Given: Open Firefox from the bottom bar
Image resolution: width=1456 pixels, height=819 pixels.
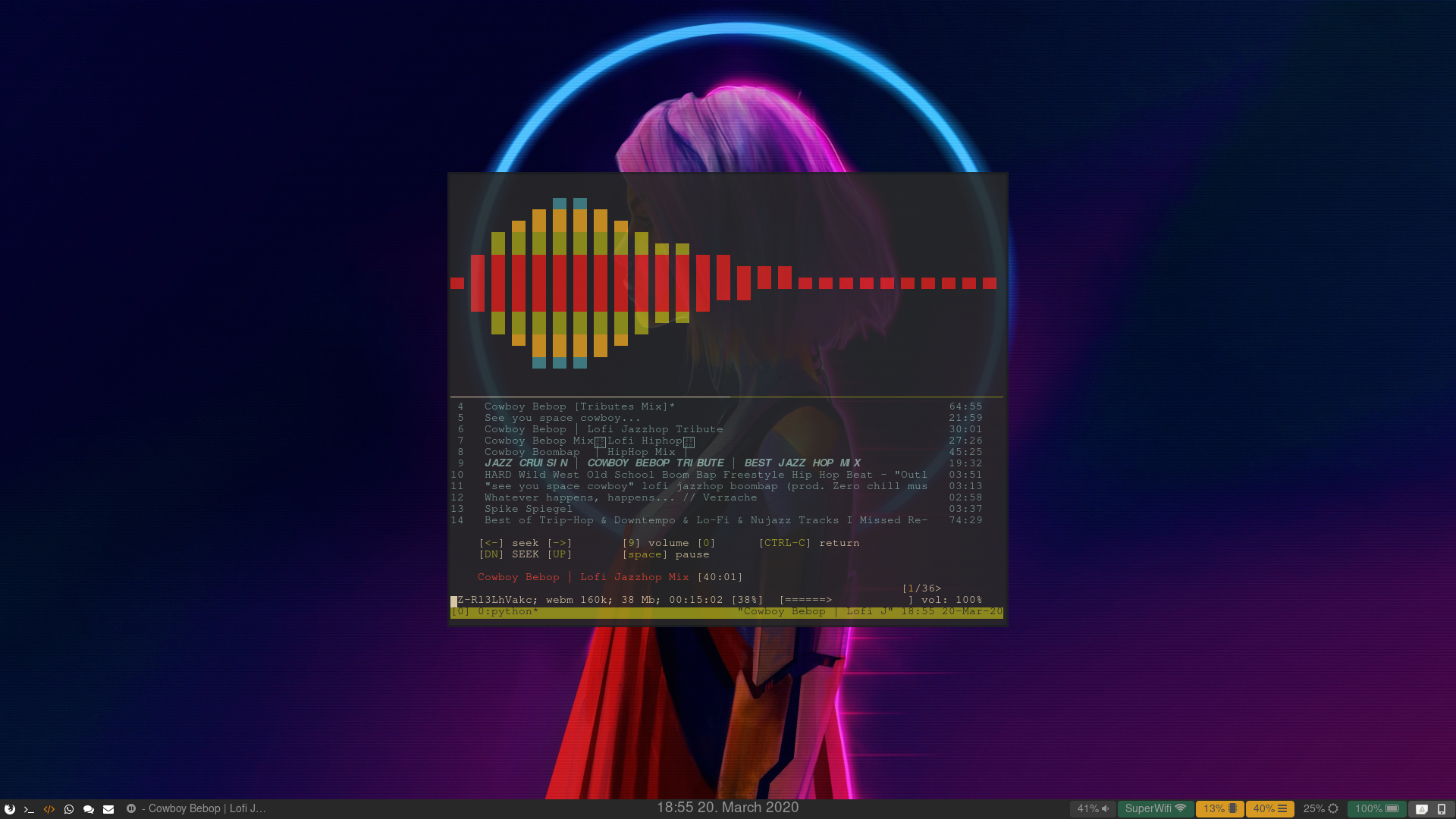Looking at the screenshot, I should (10, 809).
